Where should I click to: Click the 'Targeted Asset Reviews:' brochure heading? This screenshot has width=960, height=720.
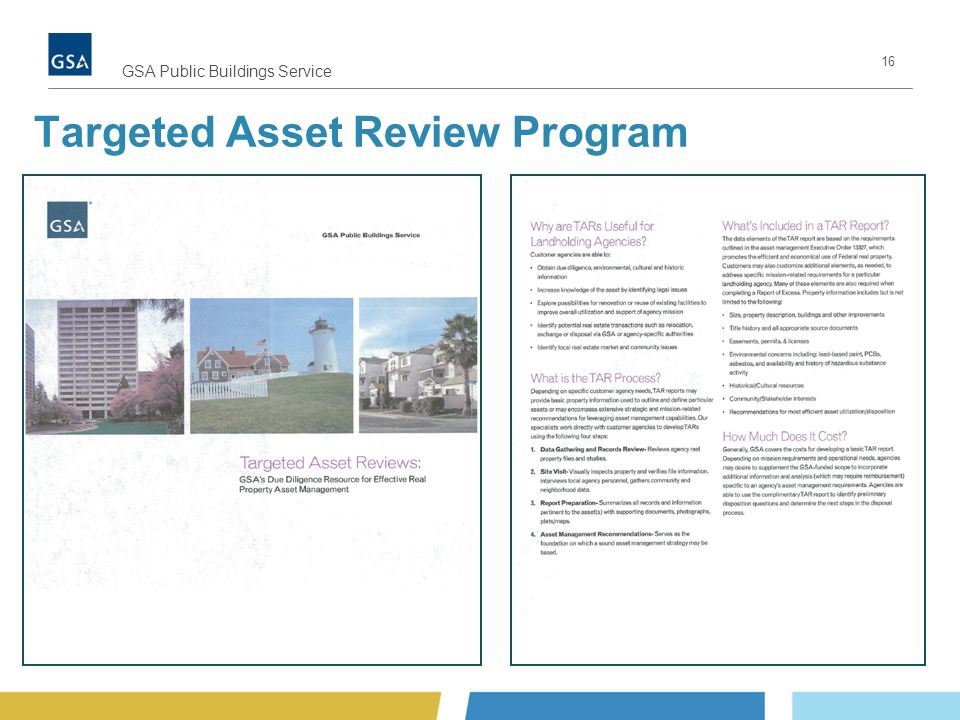pyautogui.click(x=330, y=463)
